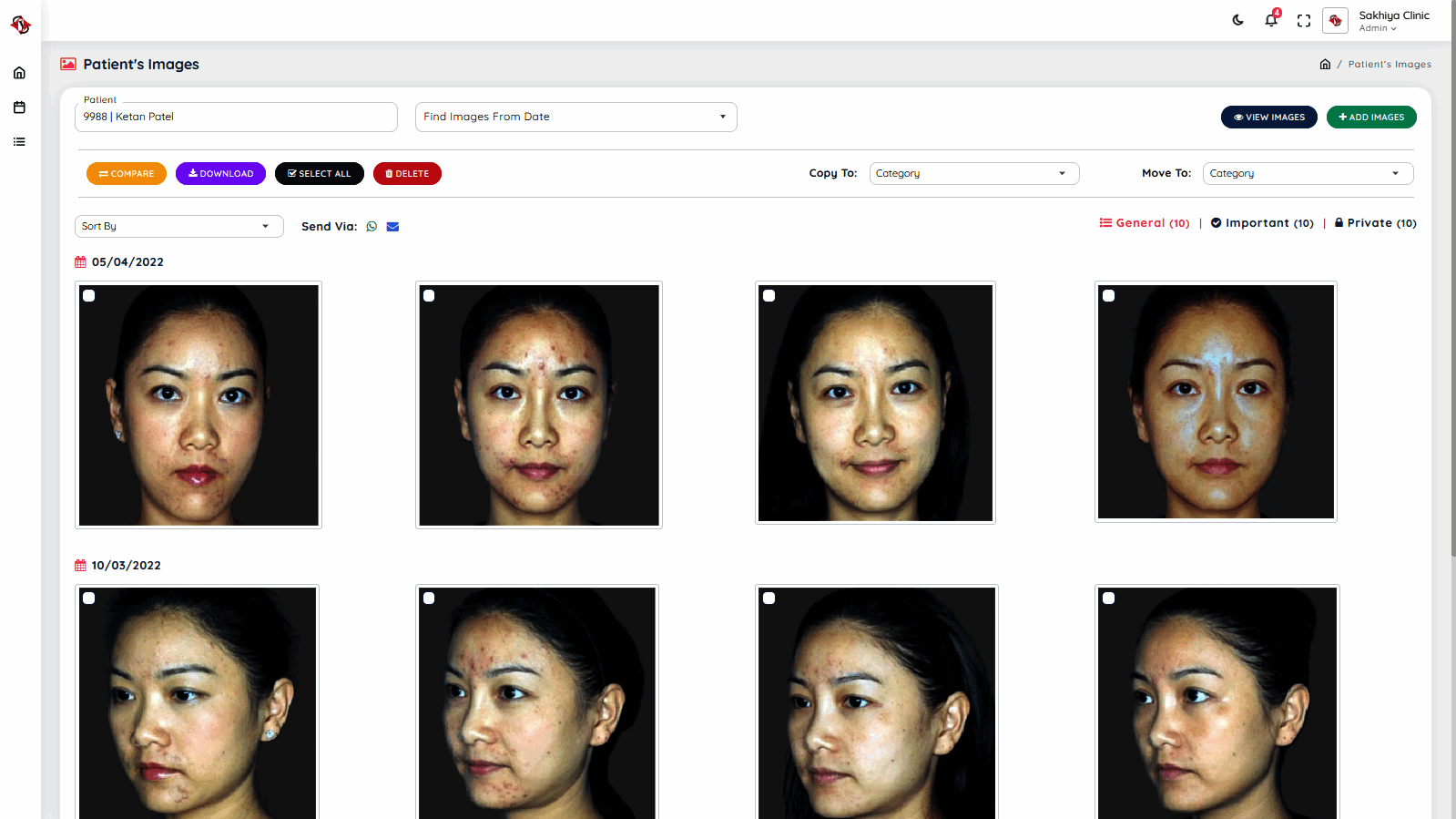Enter fullscreen mode using the expand icon
1456x819 pixels.
1303,20
